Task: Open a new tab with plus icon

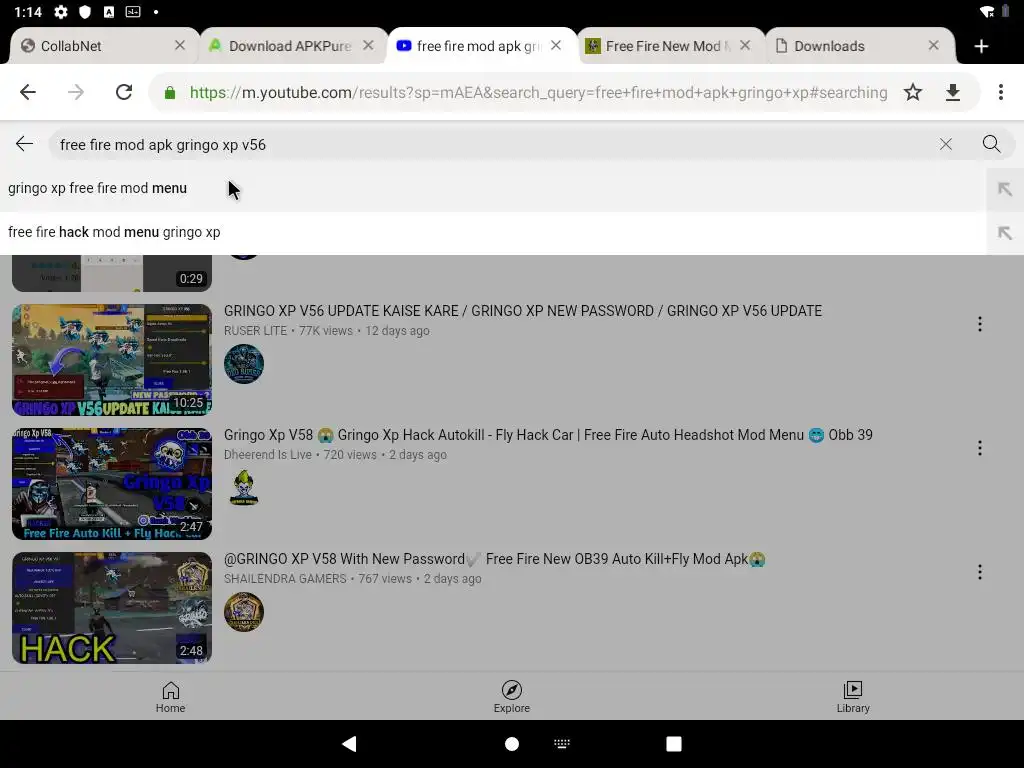Action: pyautogui.click(x=981, y=46)
